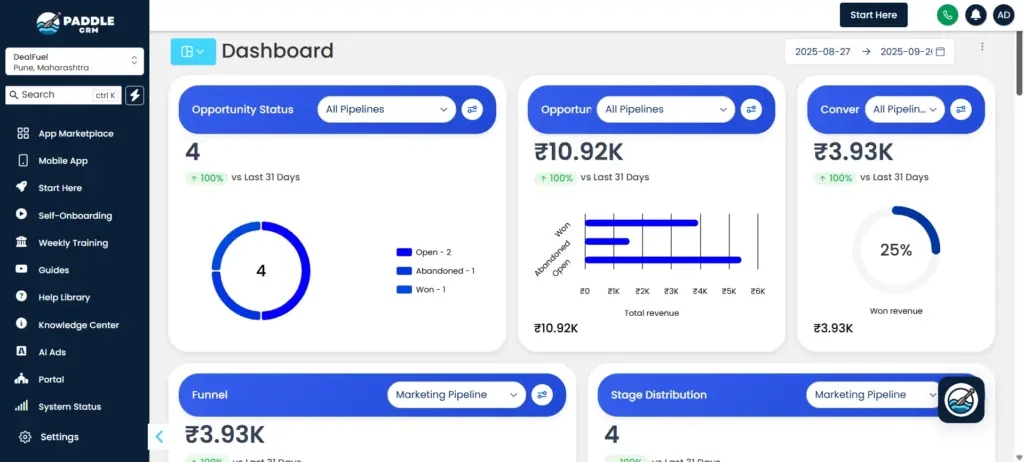
Task: Click the floating Paddle CRM chat widget
Action: tap(961, 399)
